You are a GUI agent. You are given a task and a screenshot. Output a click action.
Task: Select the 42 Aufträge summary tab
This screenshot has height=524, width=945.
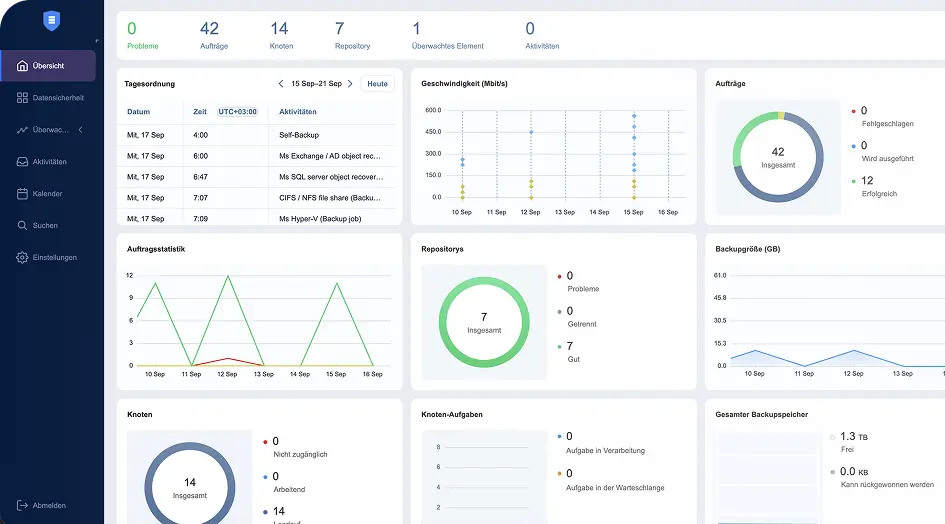click(213, 35)
